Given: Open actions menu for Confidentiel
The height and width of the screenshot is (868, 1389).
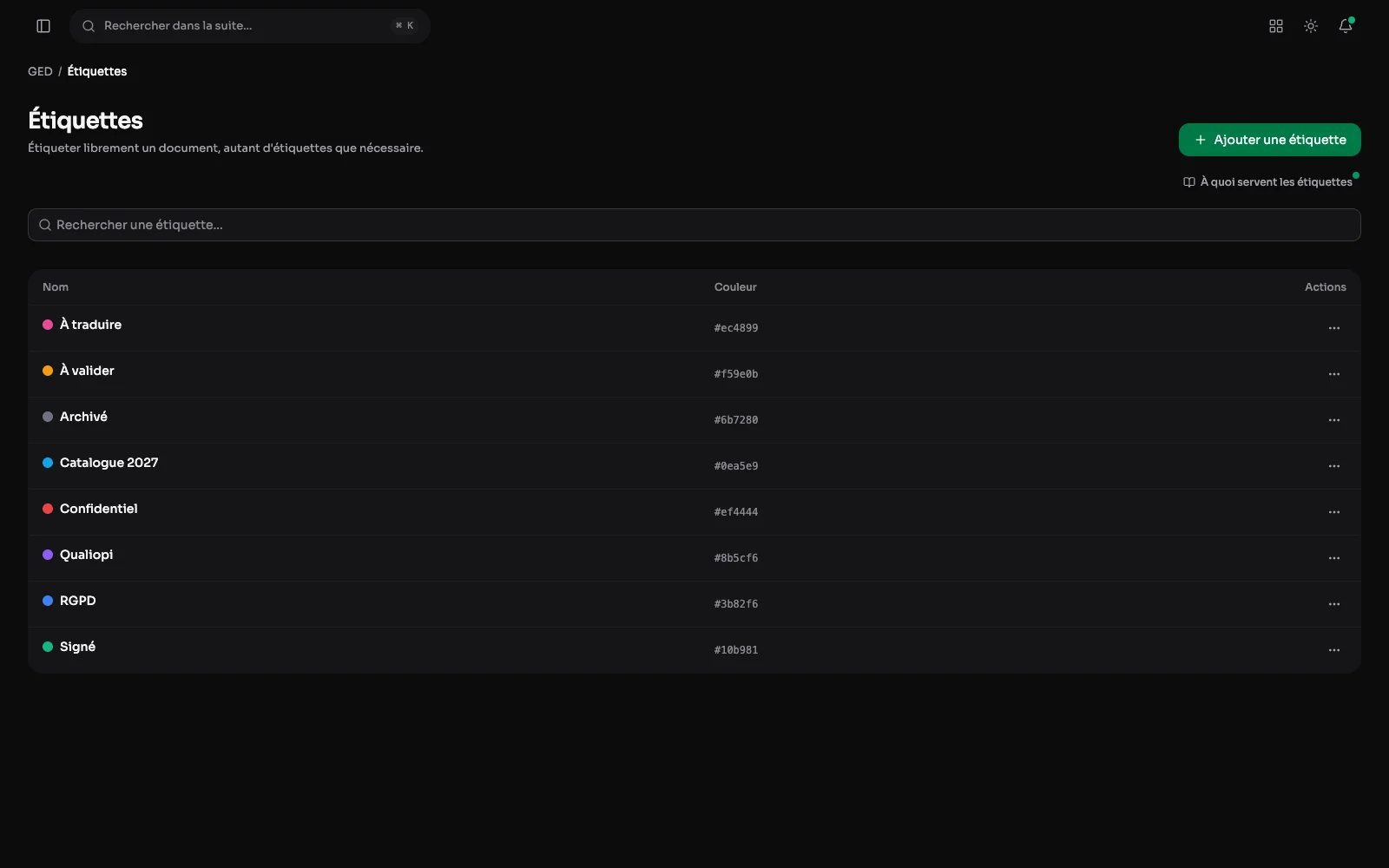Looking at the screenshot, I should click(1334, 512).
